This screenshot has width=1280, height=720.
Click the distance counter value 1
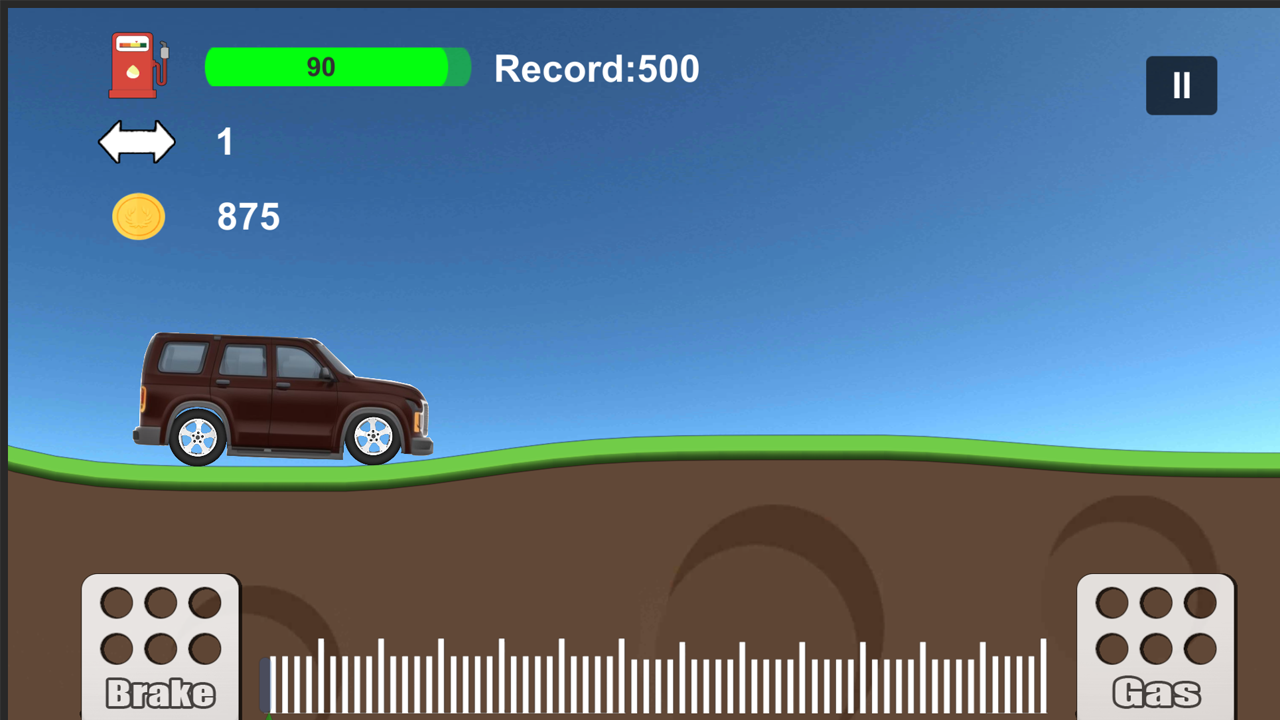(225, 142)
